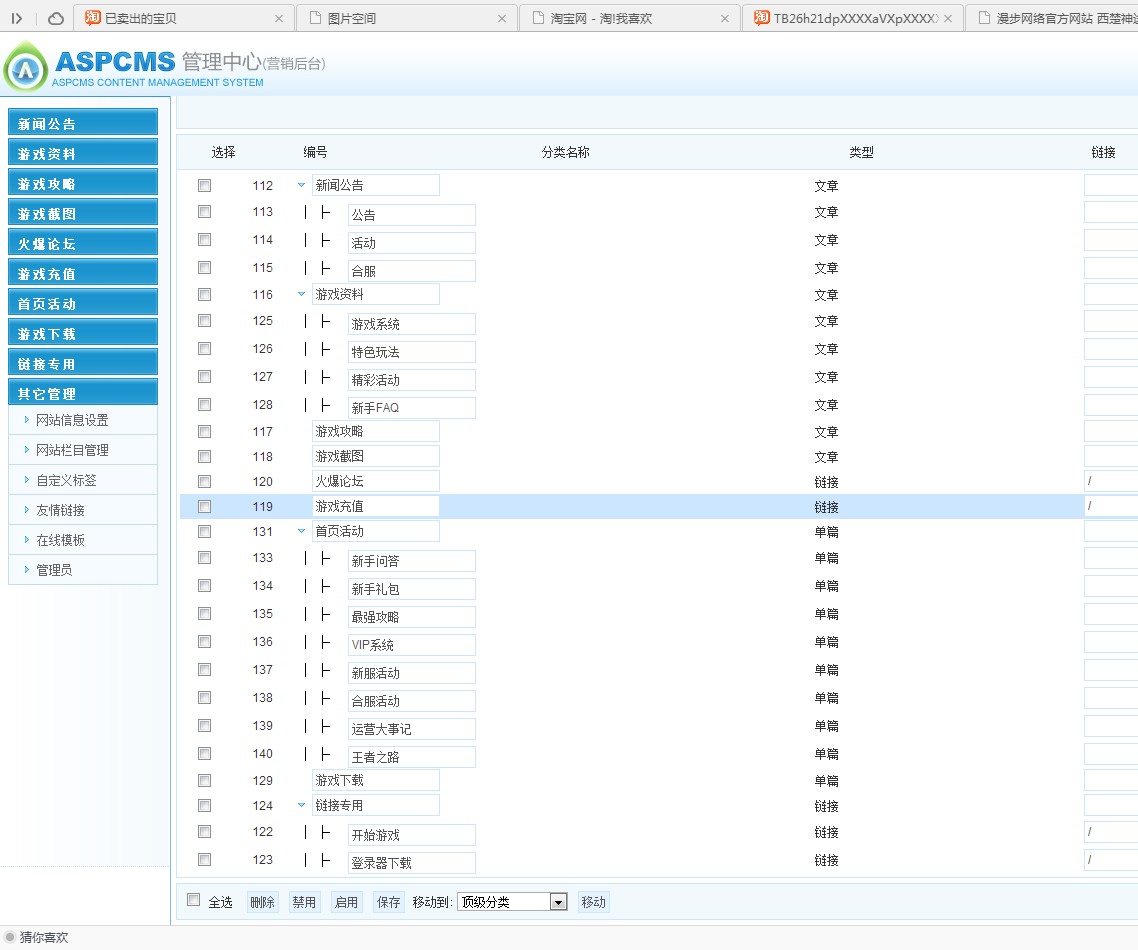The height and width of the screenshot is (950, 1138).
Task: Click the 移动 move button
Action: pos(593,902)
